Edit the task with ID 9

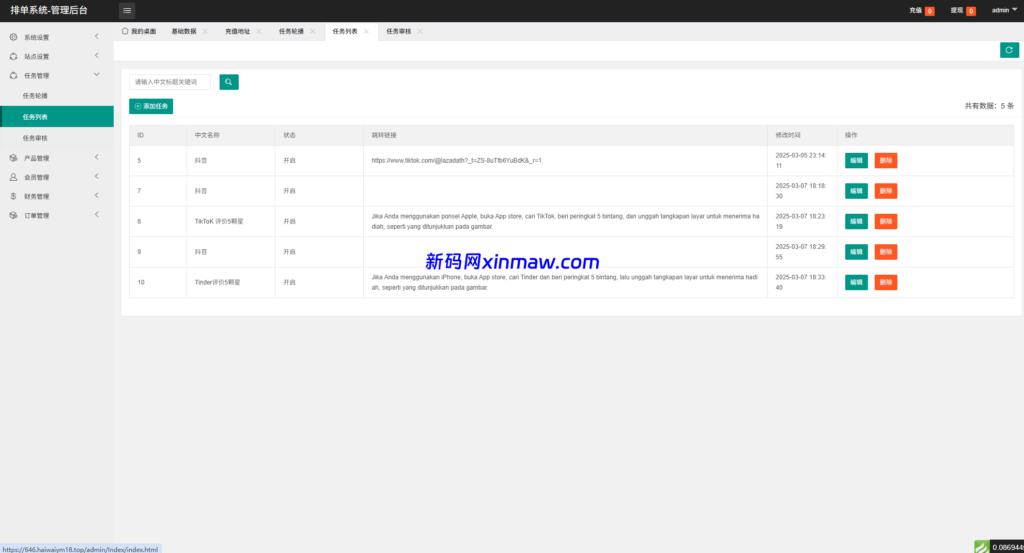856,252
